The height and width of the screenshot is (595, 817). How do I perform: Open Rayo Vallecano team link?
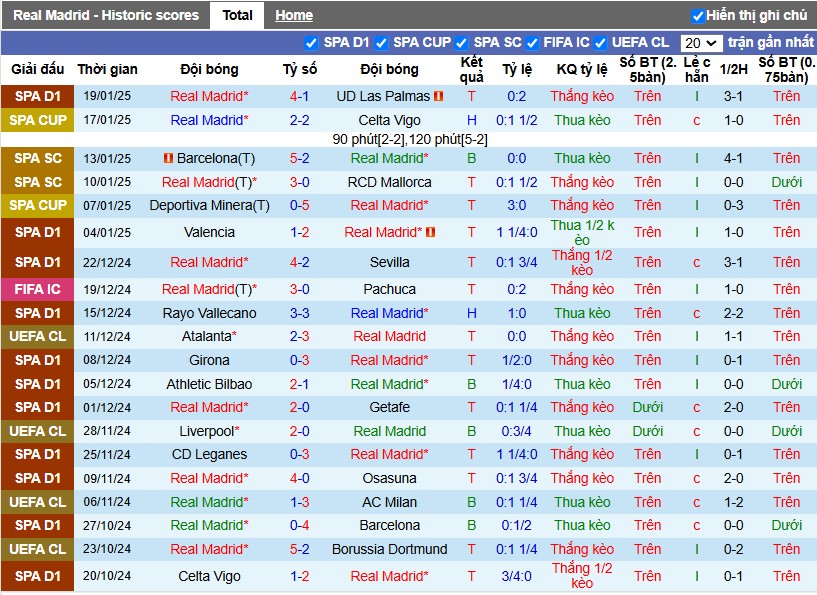[209, 313]
